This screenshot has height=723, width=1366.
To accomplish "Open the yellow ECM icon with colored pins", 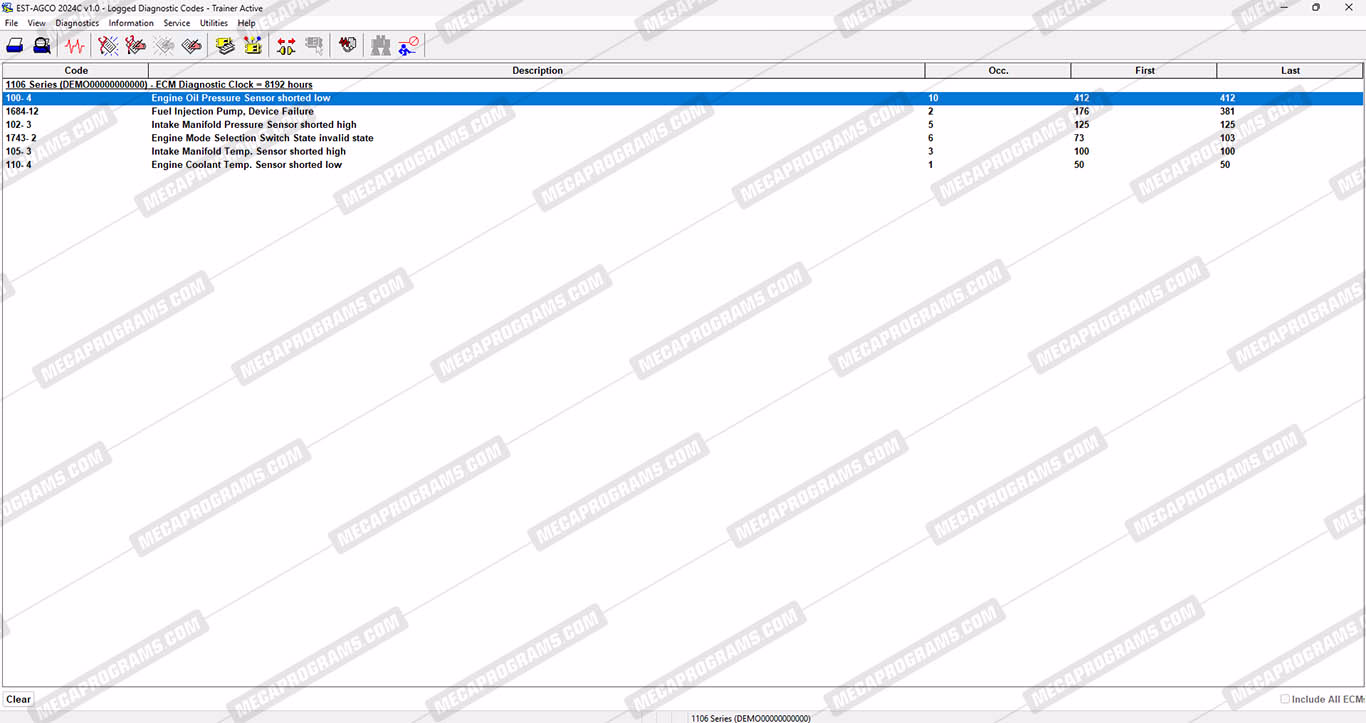I will pos(253,46).
